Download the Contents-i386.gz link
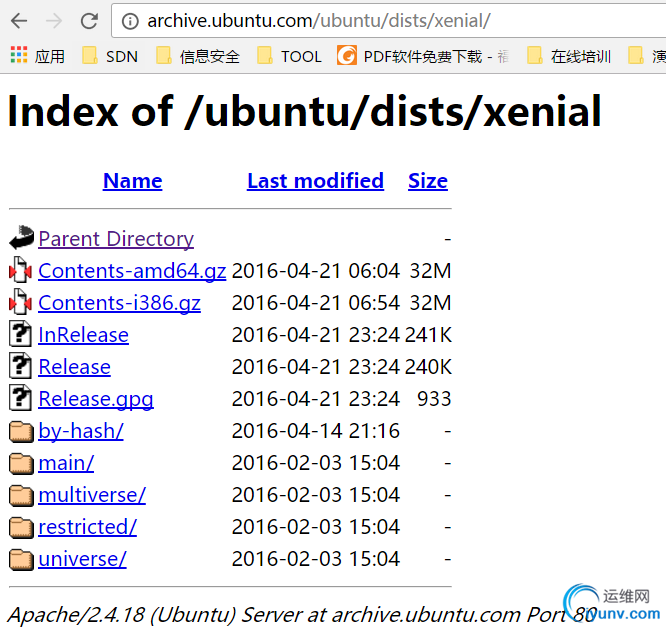666x630 pixels. (x=119, y=303)
